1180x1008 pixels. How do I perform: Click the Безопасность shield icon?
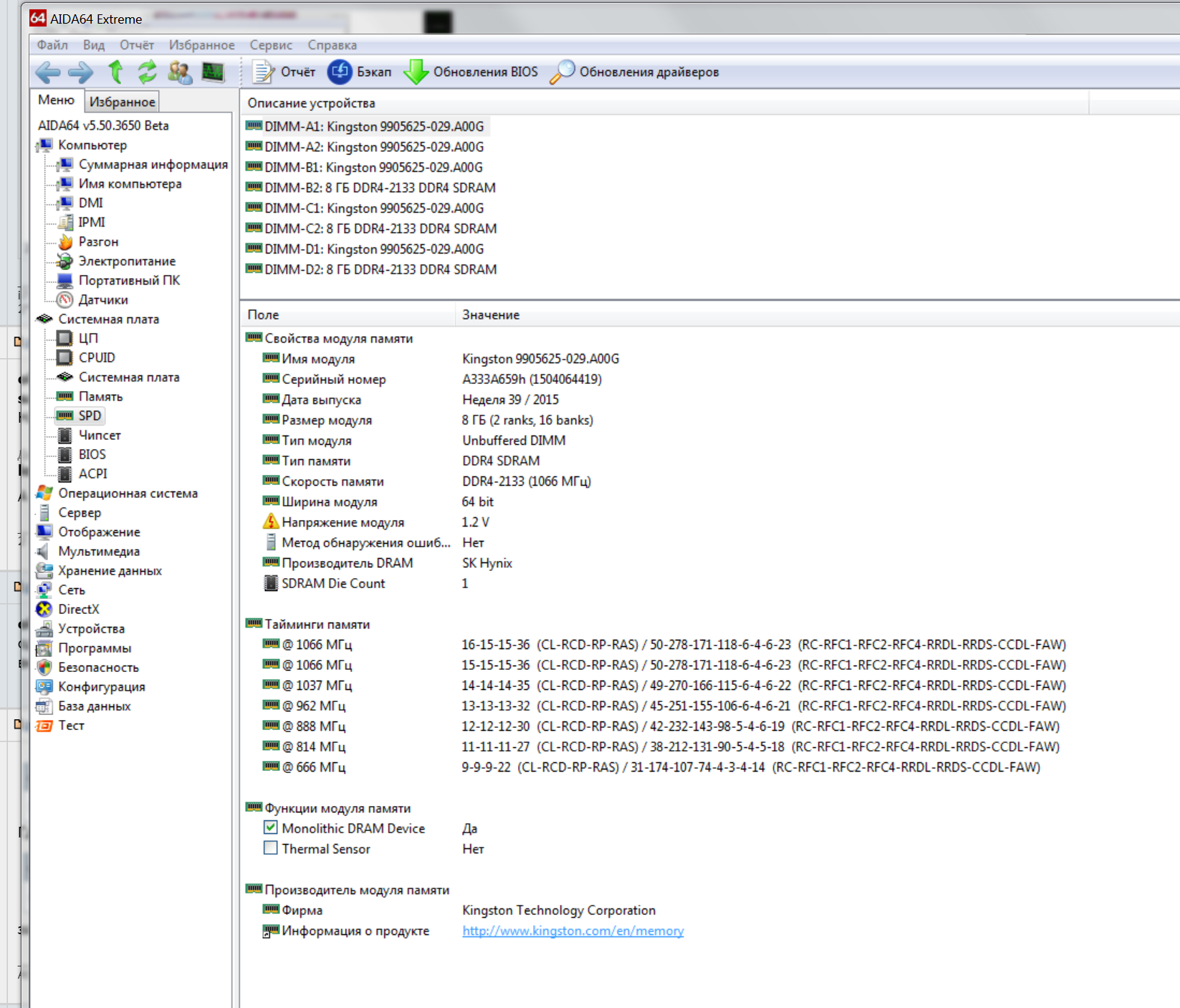[x=44, y=667]
